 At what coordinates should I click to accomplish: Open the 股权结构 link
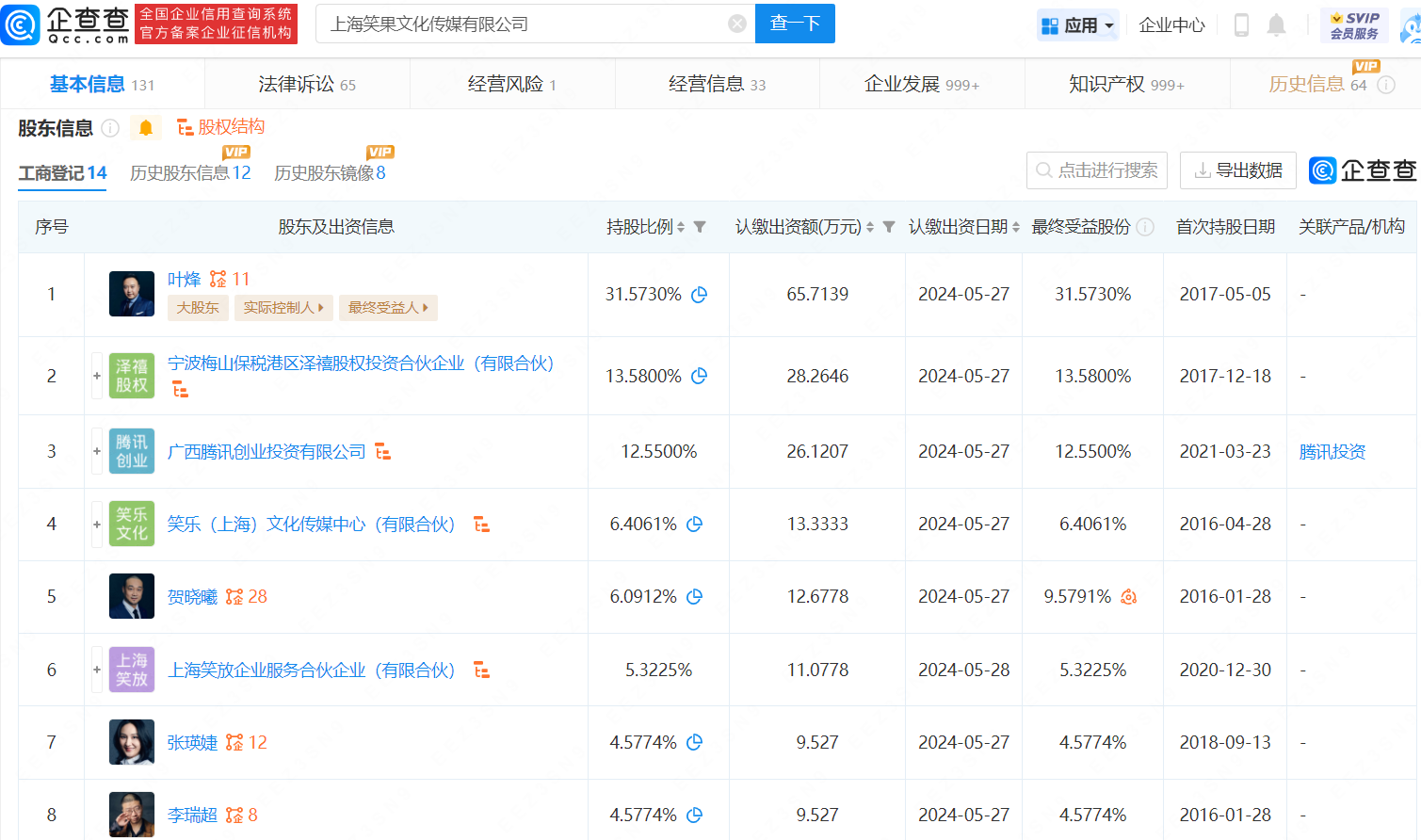click(x=221, y=127)
